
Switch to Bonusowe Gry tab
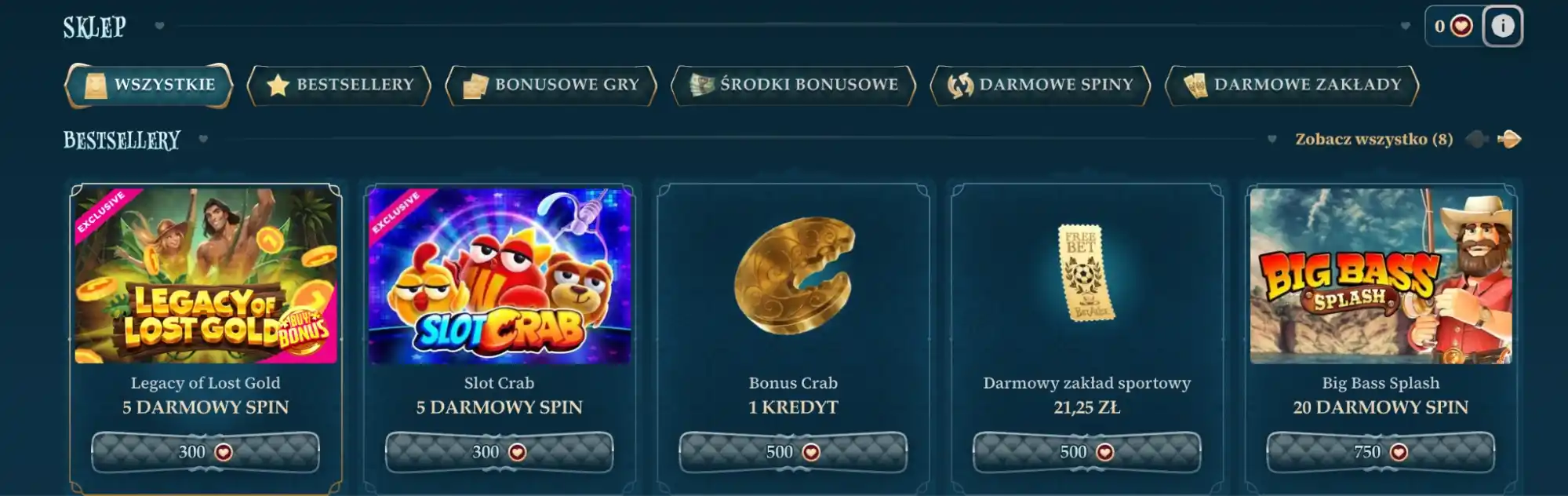pos(551,85)
